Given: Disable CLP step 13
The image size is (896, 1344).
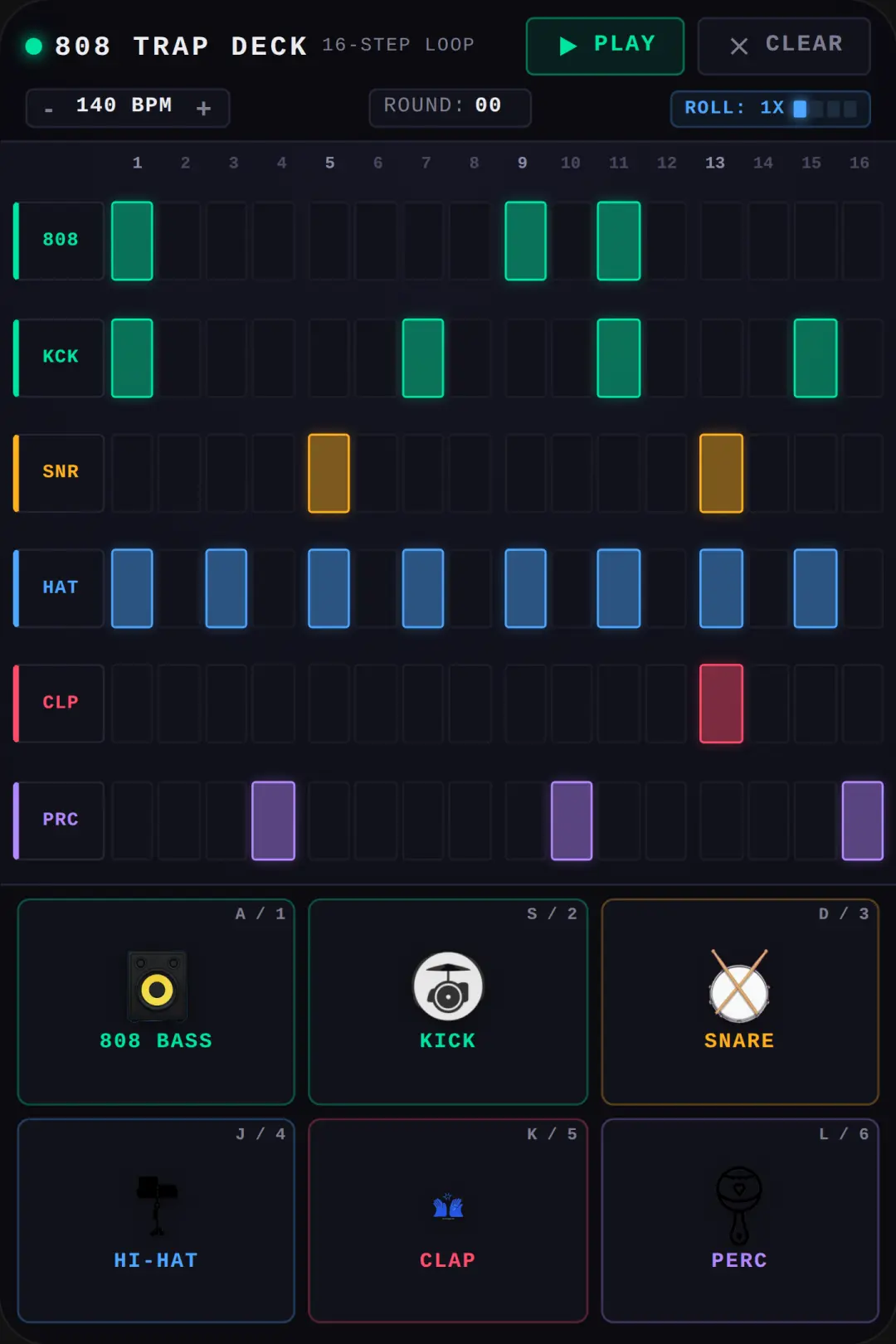Looking at the screenshot, I should 721,704.
